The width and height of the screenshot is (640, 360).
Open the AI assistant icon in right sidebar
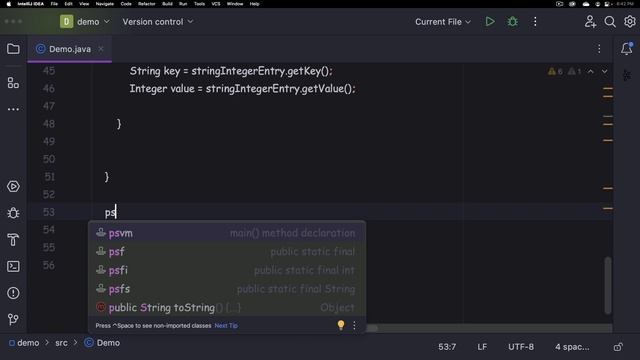pos(627,76)
